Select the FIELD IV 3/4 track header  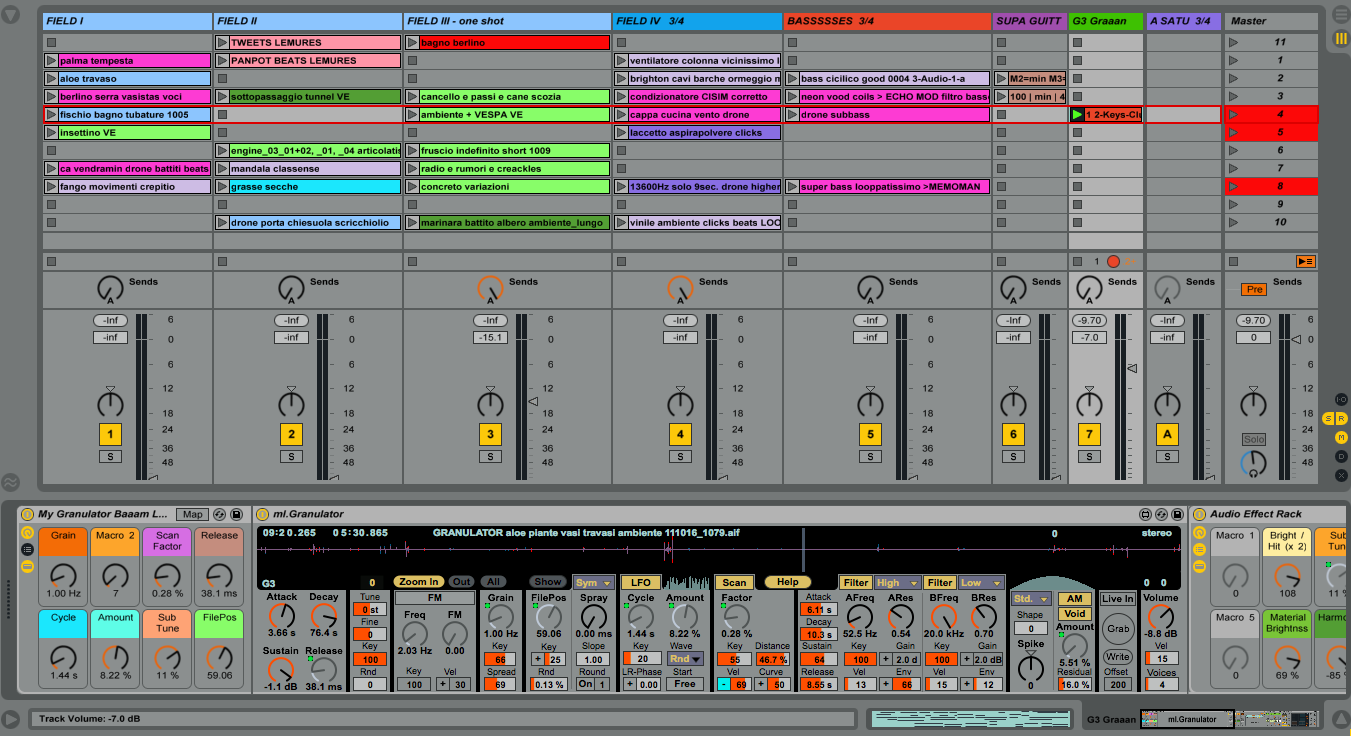tap(696, 21)
